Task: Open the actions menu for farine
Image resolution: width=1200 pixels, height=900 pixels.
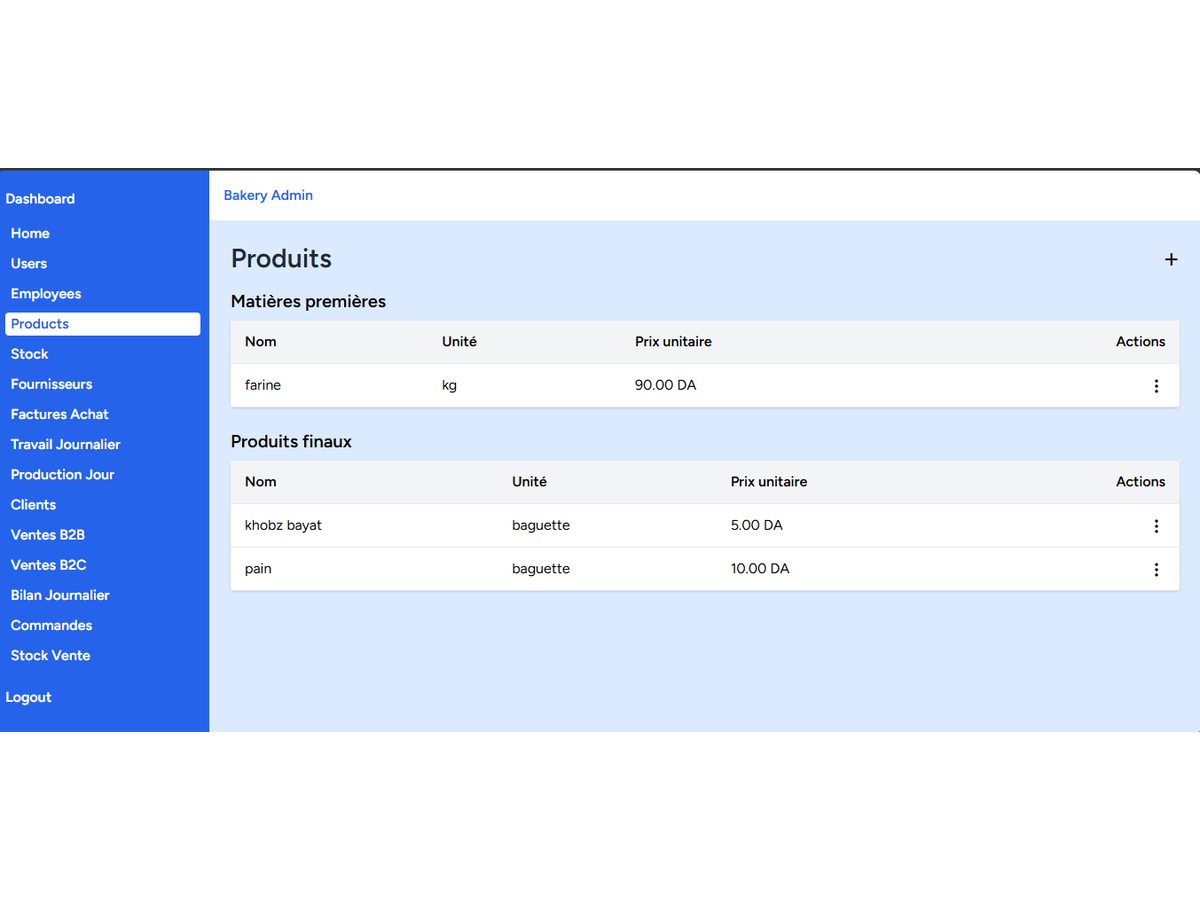Action: click(1156, 386)
